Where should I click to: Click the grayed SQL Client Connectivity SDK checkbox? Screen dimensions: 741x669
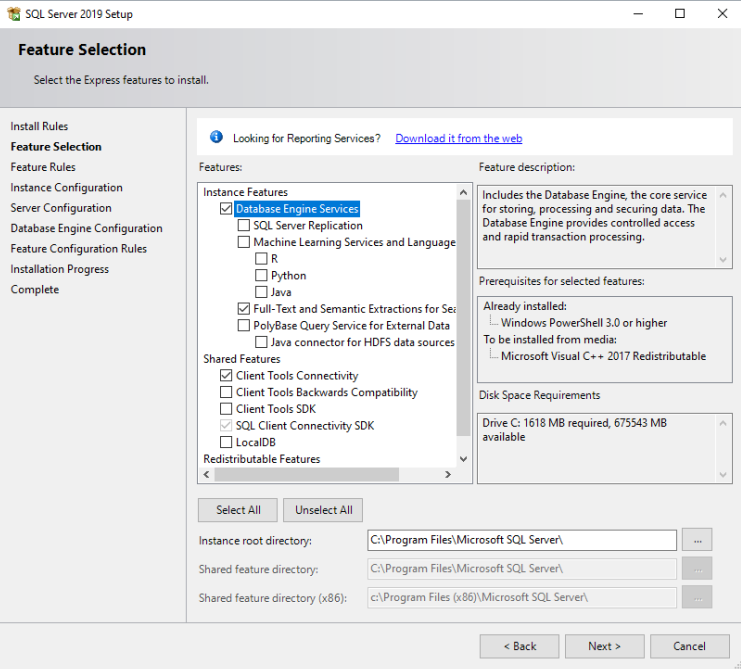tap(226, 425)
